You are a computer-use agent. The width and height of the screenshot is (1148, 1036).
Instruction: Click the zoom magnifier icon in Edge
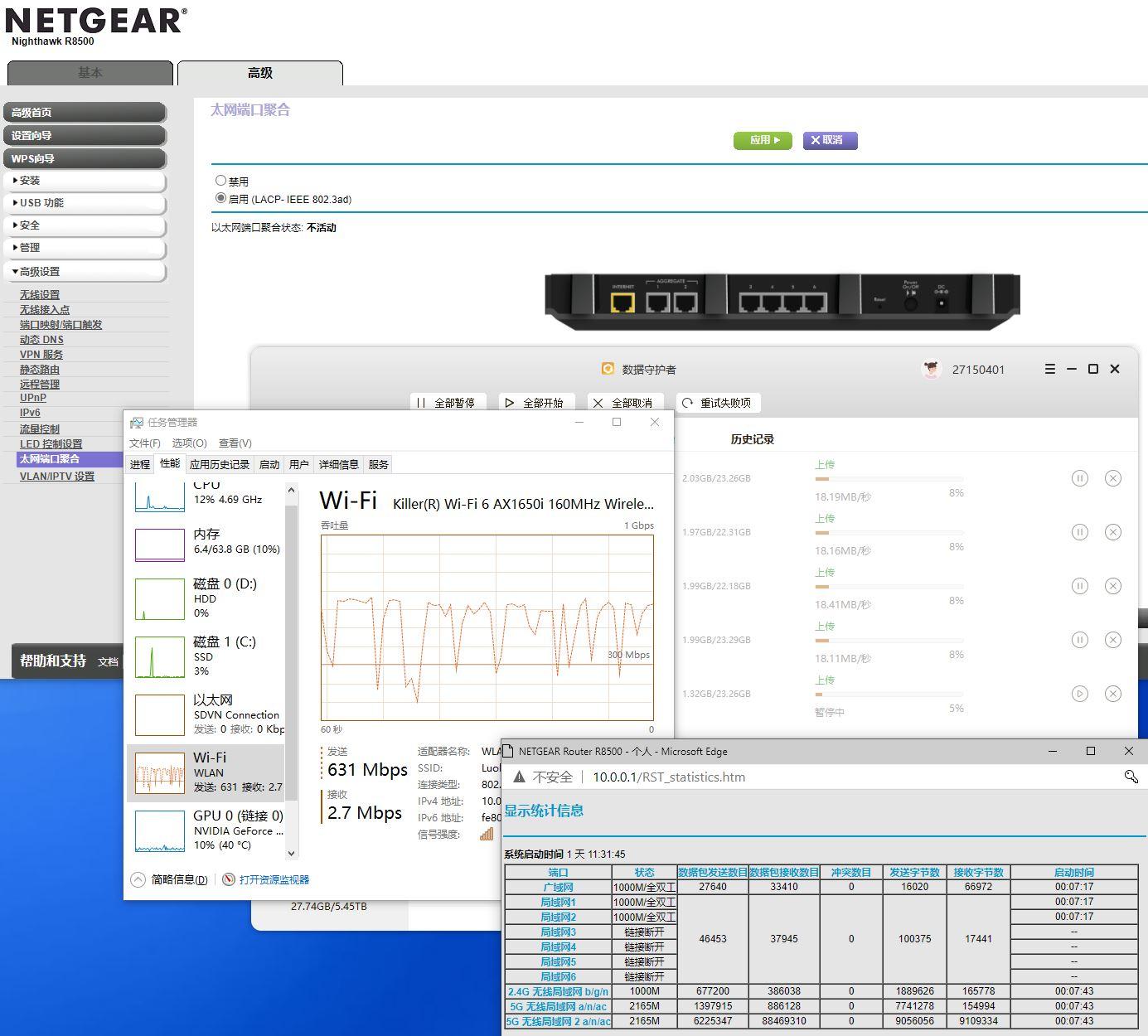coord(1131,777)
